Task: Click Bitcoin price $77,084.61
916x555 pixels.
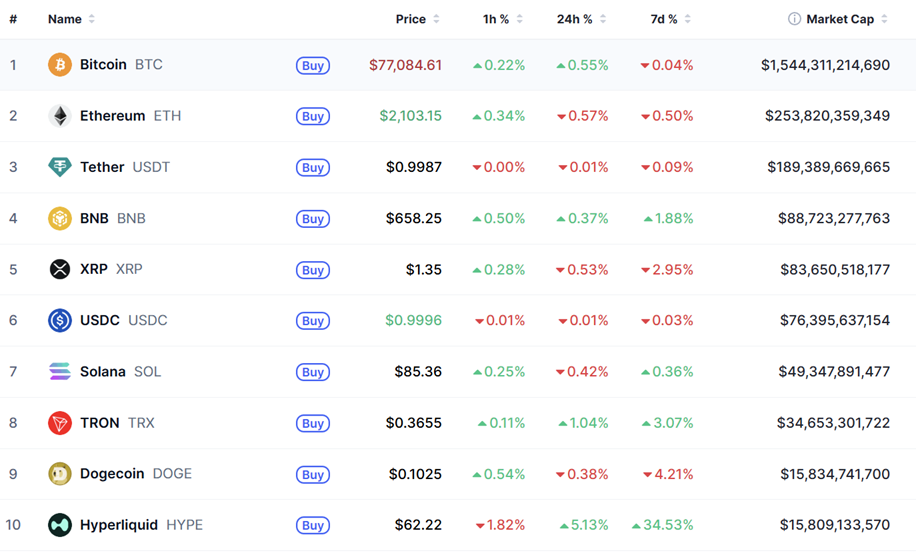Action: click(405, 65)
